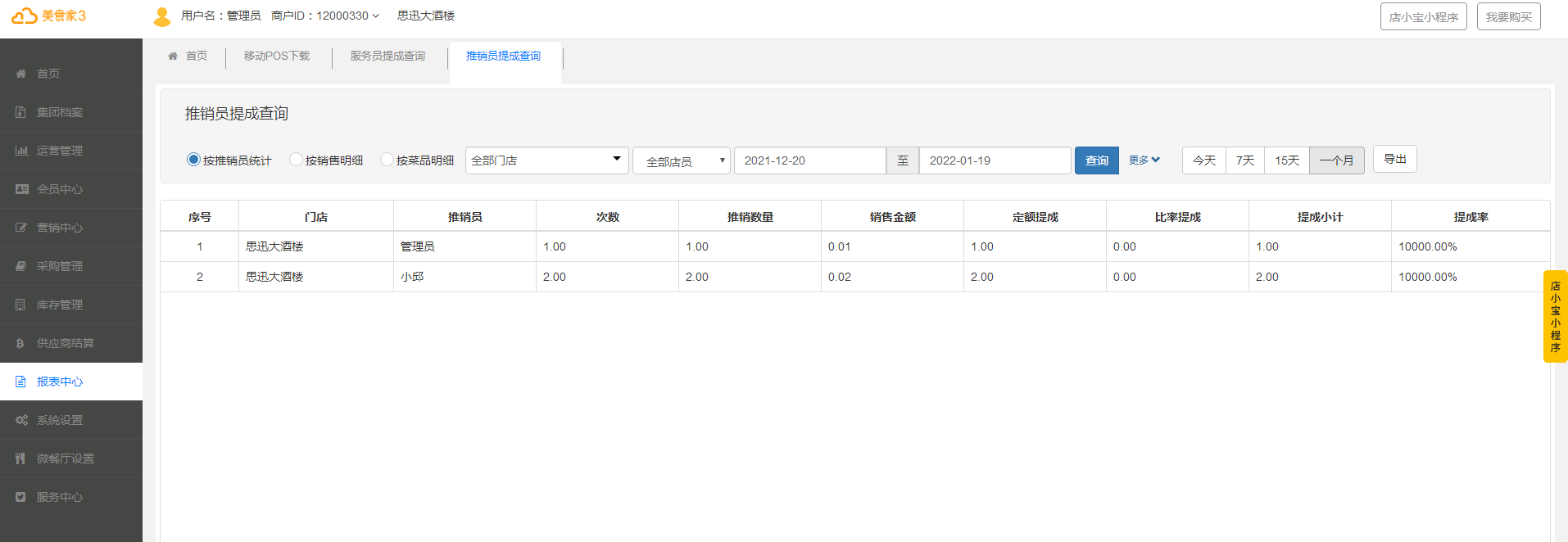
Task: Click the blue 查询 button
Action: pos(1096,160)
